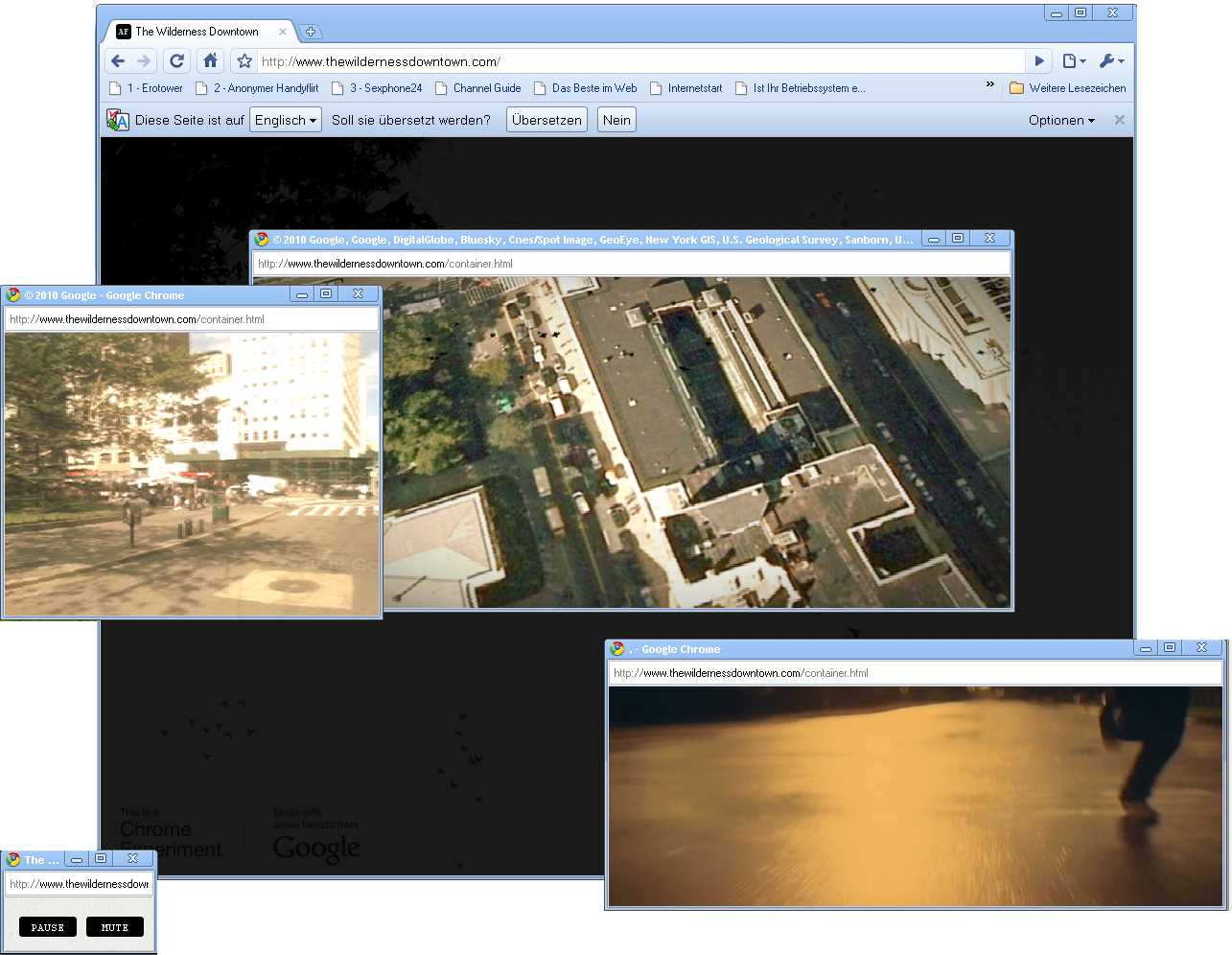Click the address bar in the aerial map window
The height and width of the screenshot is (955, 1232).
pyautogui.click(x=631, y=264)
